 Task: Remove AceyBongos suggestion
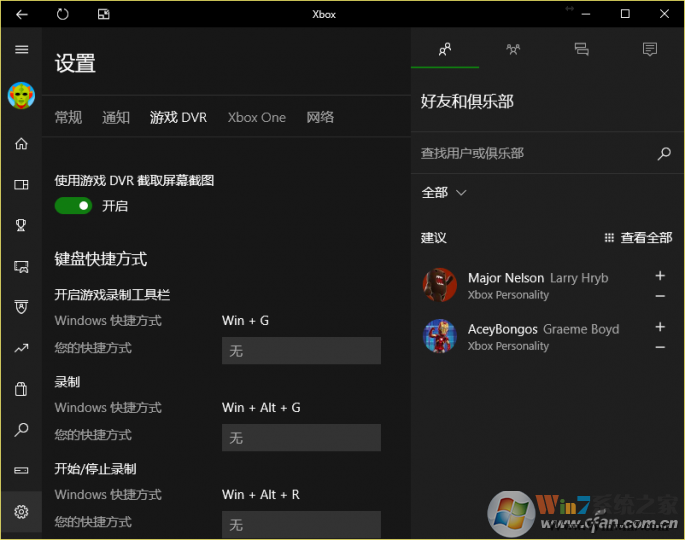(660, 347)
